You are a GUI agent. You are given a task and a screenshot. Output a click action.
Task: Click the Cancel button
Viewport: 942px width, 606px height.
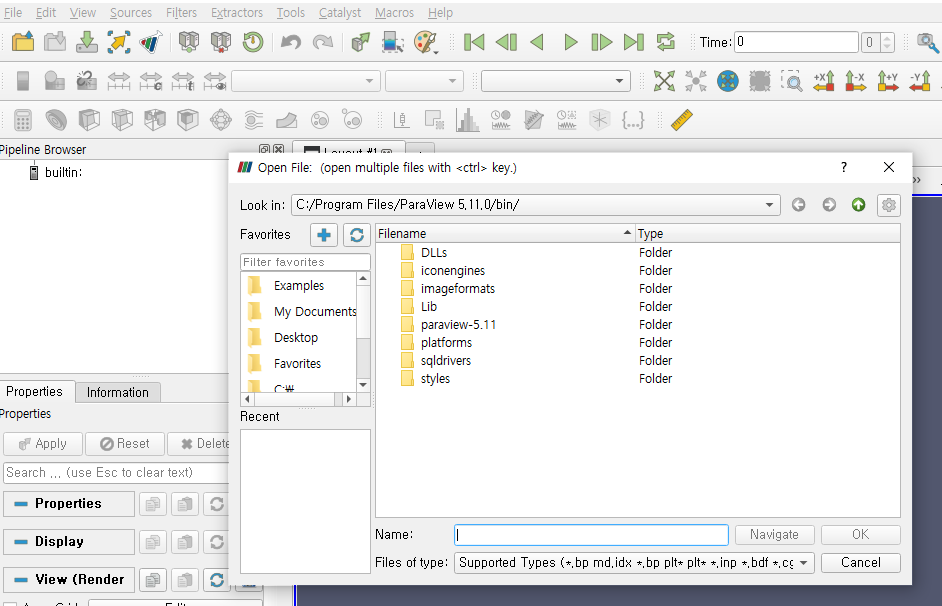pos(860,563)
